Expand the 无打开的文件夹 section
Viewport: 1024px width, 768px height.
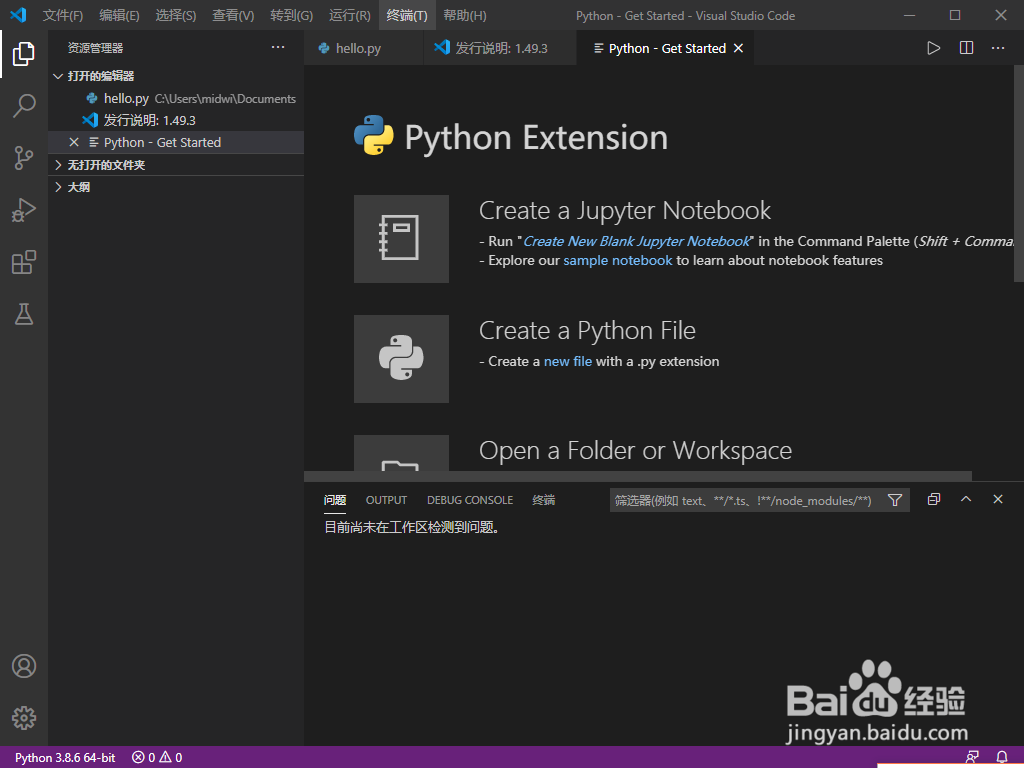tap(176, 165)
